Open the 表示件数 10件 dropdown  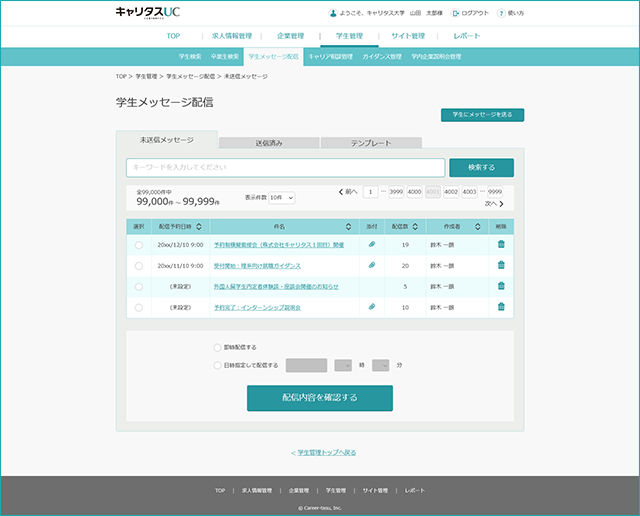282,198
